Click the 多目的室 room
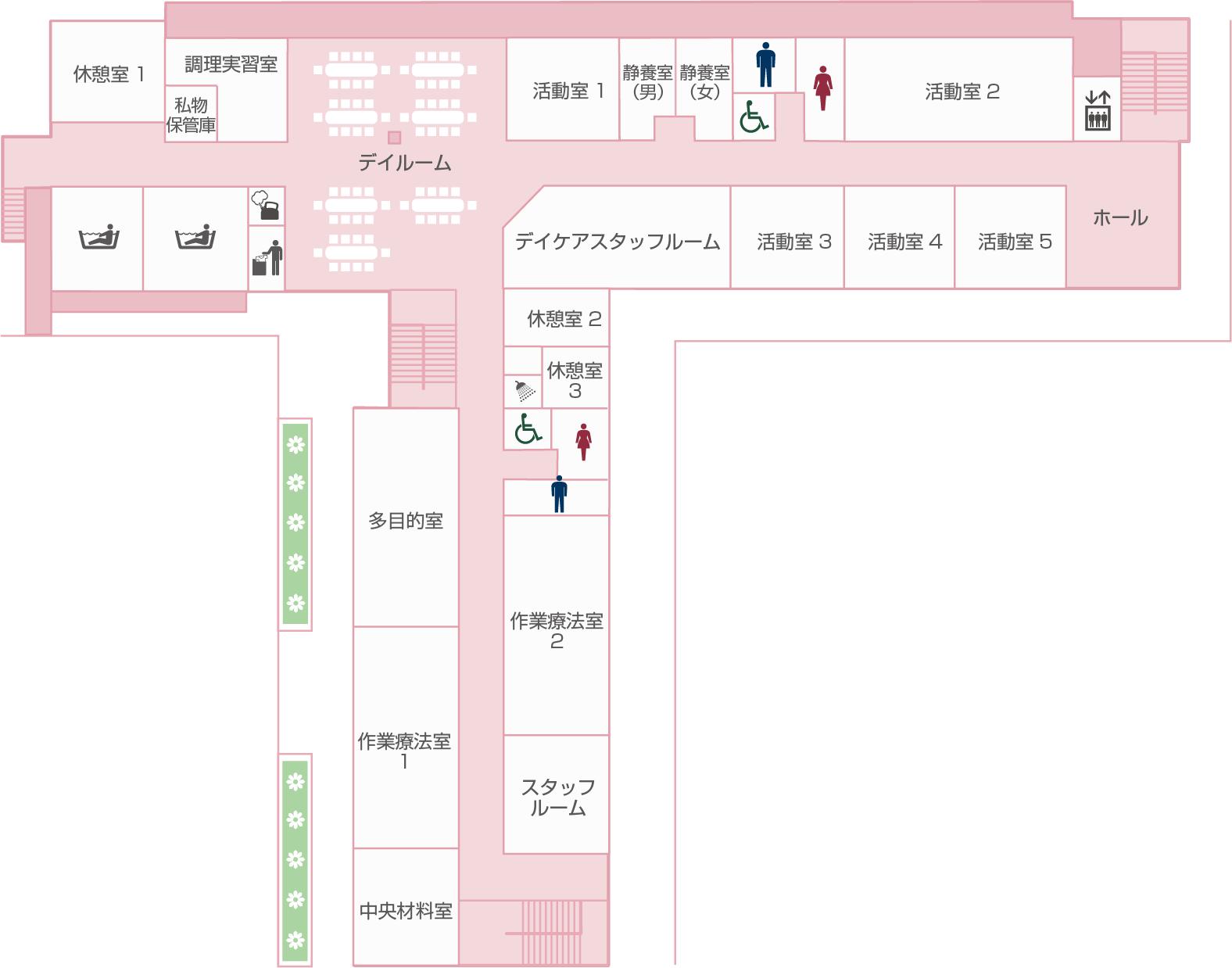This screenshot has height=968, width=1232. pos(406,518)
